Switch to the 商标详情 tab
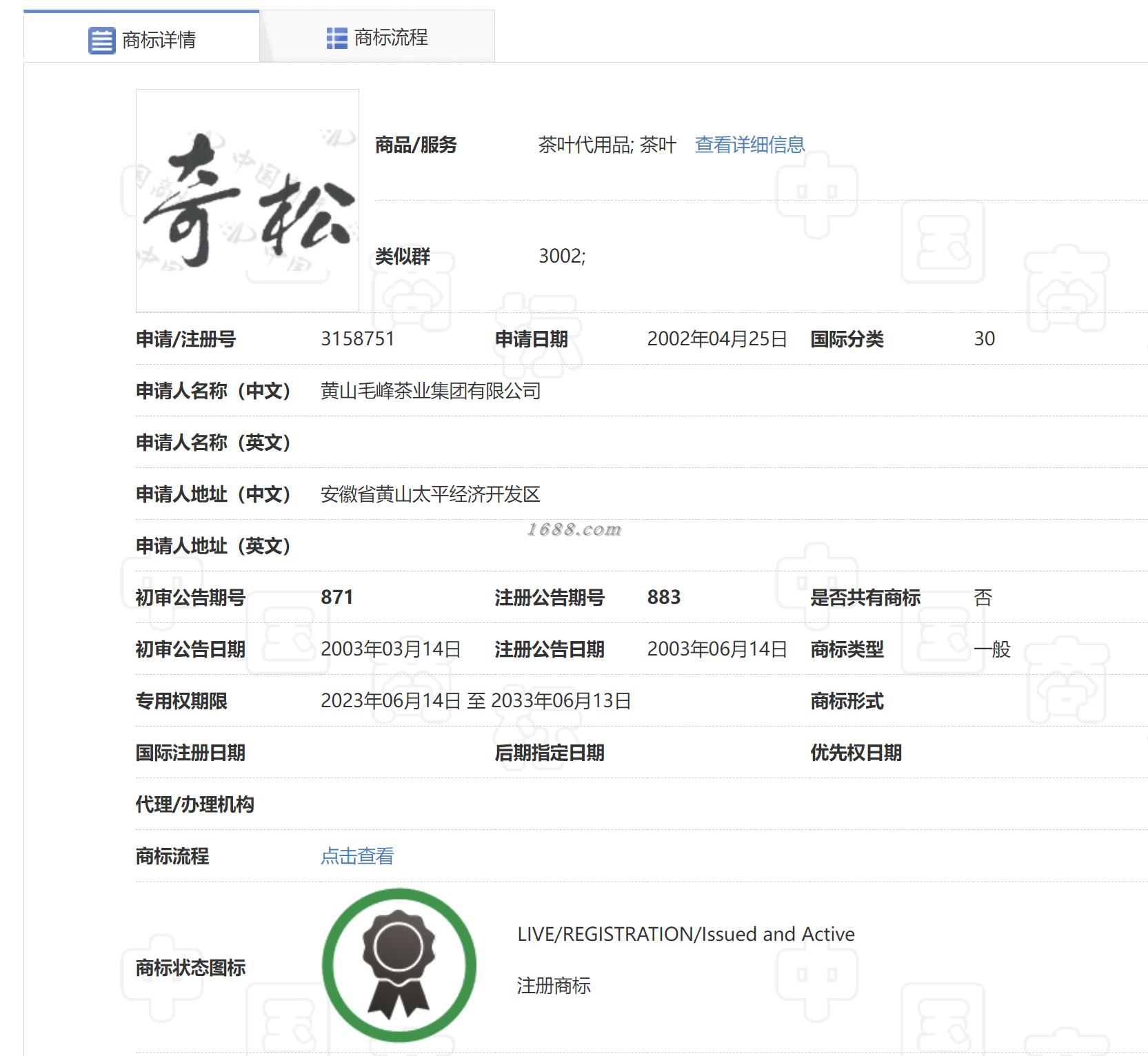The image size is (1148, 1056). coord(141,37)
